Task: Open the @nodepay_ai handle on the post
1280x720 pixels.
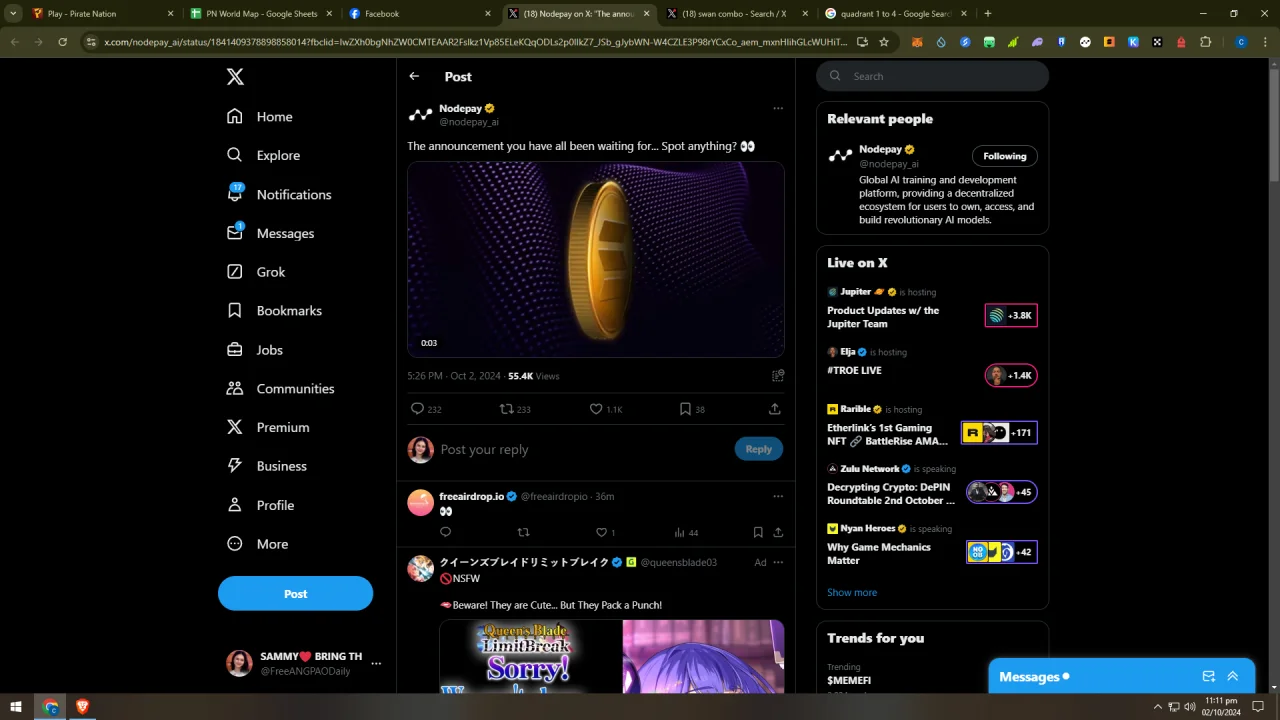Action: click(x=469, y=122)
